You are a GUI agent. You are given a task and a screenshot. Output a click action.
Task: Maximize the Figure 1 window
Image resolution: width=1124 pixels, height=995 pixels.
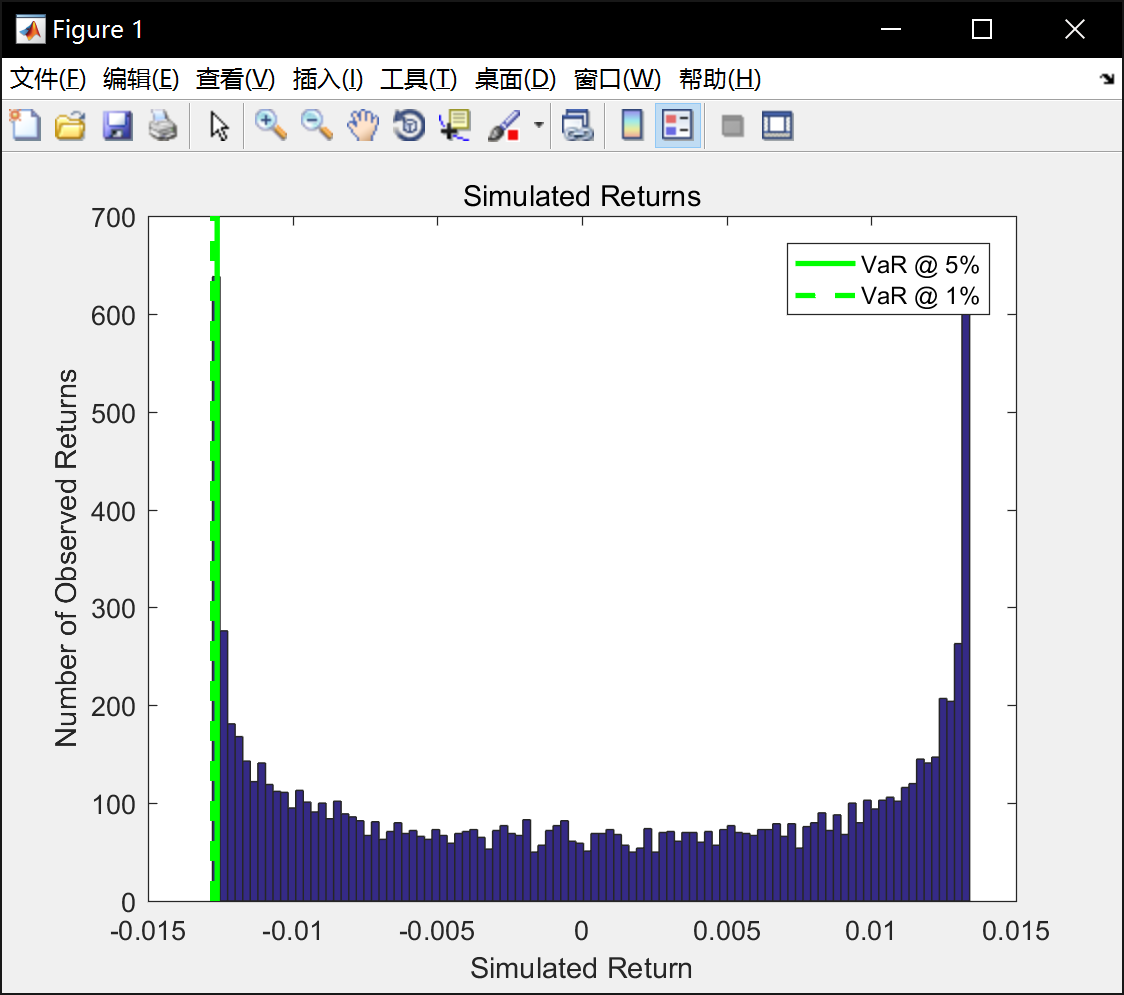click(x=982, y=29)
